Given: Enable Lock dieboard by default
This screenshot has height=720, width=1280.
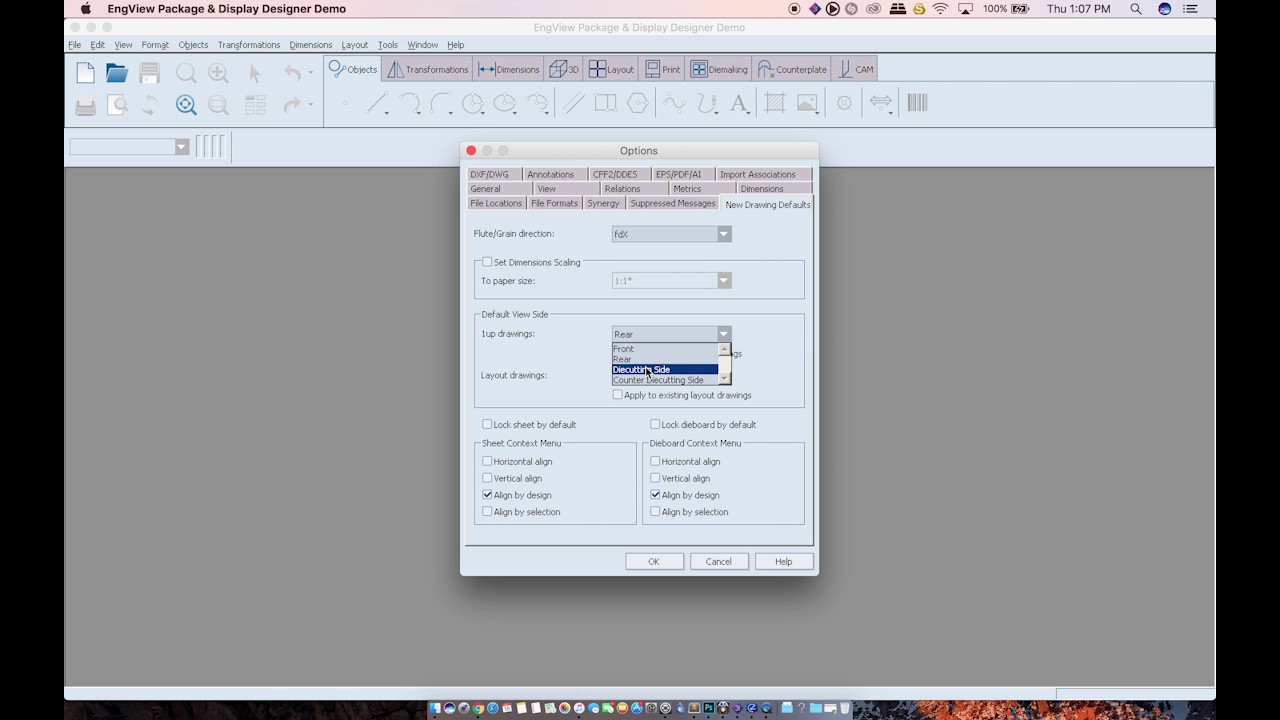Looking at the screenshot, I should pyautogui.click(x=655, y=424).
